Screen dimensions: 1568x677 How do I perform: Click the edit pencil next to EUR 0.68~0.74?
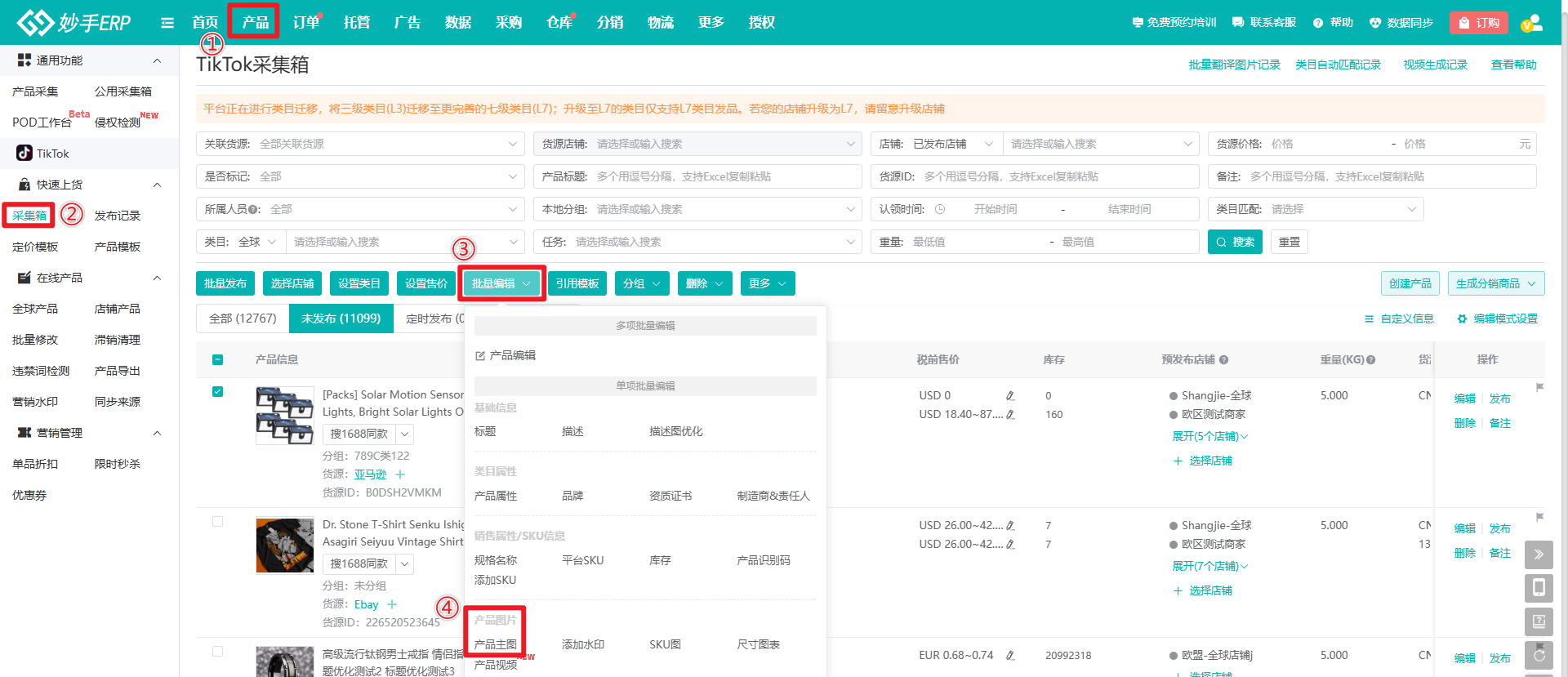tap(1010, 656)
